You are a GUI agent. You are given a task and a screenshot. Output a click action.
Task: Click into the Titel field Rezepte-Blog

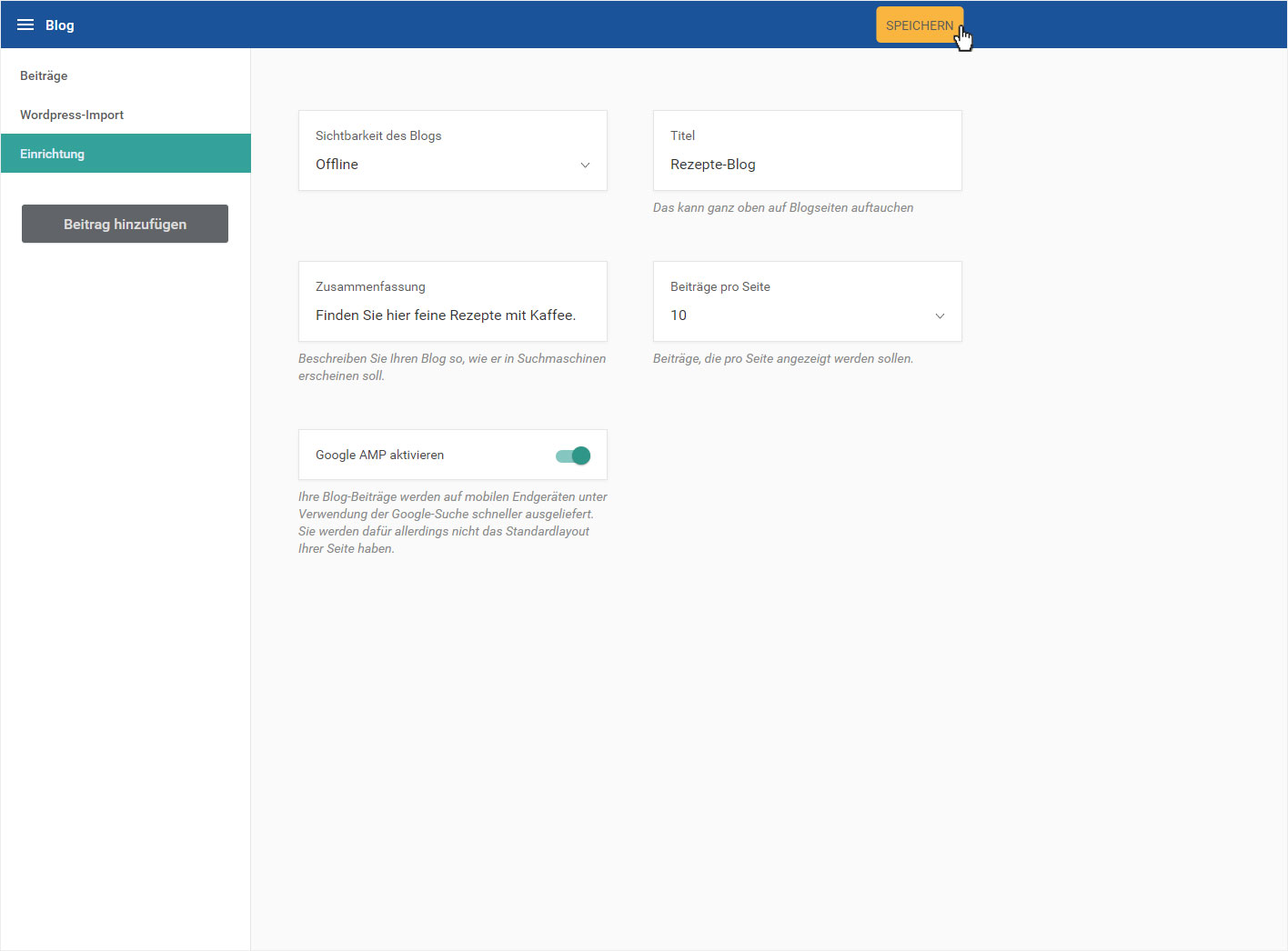tap(808, 151)
